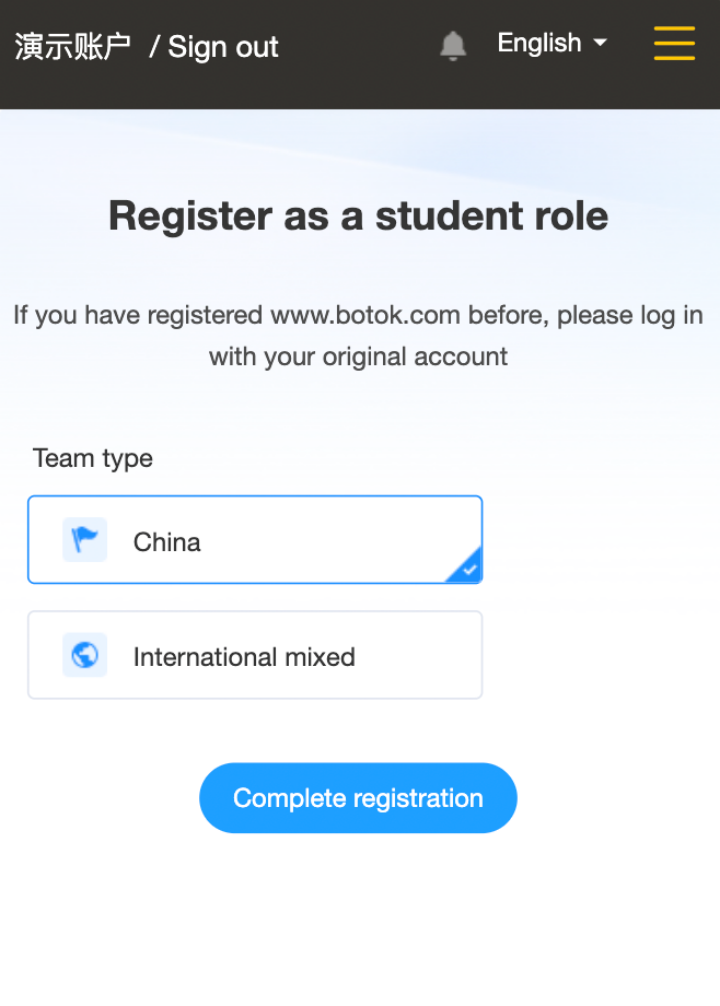The height and width of the screenshot is (1006, 720).
Task: Expand the language dropdown caret
Action: (601, 43)
